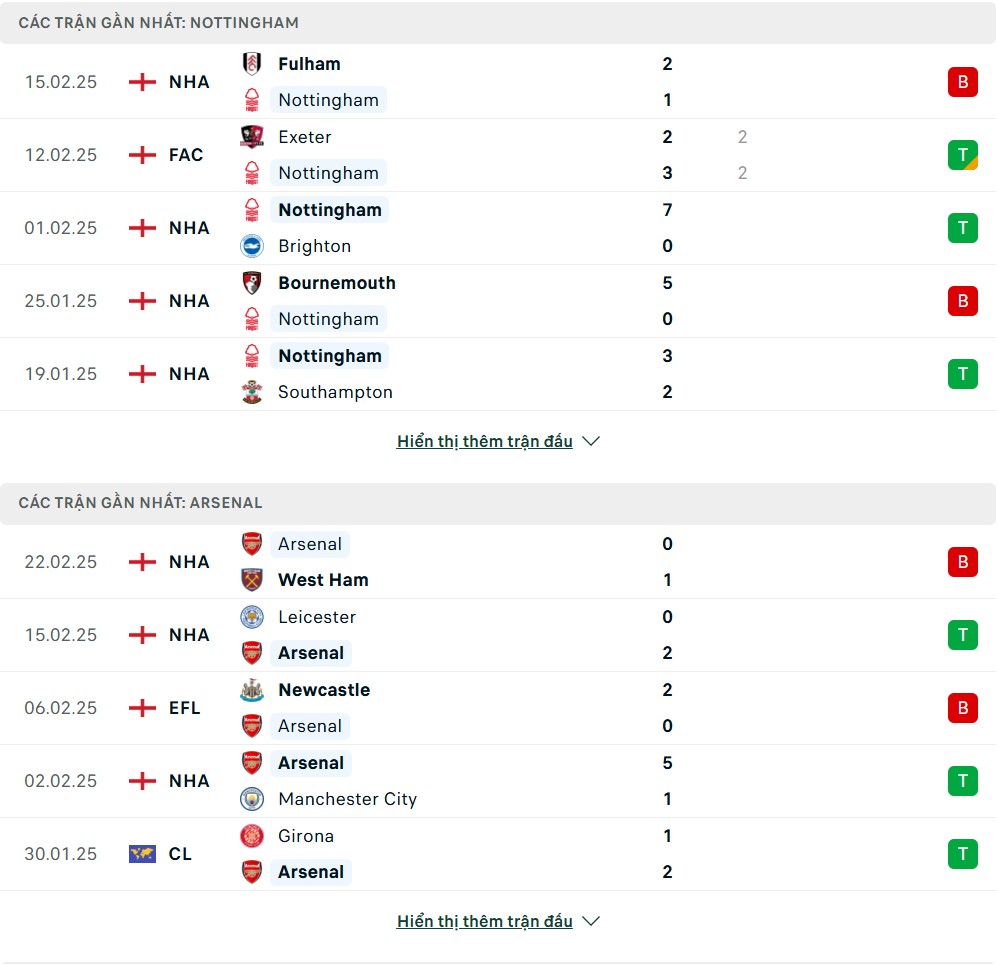The width and height of the screenshot is (997, 964).
Task: Click the green T badge for Exeter match
Action: [962, 155]
